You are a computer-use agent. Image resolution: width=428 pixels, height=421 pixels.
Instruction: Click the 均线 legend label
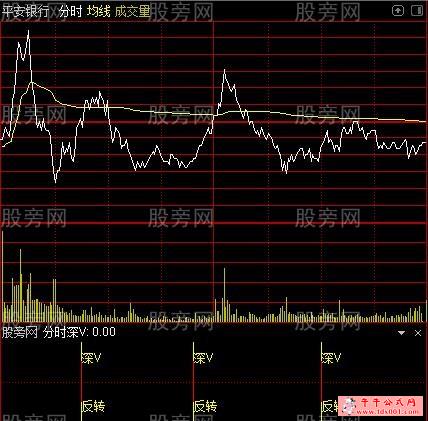pyautogui.click(x=99, y=12)
